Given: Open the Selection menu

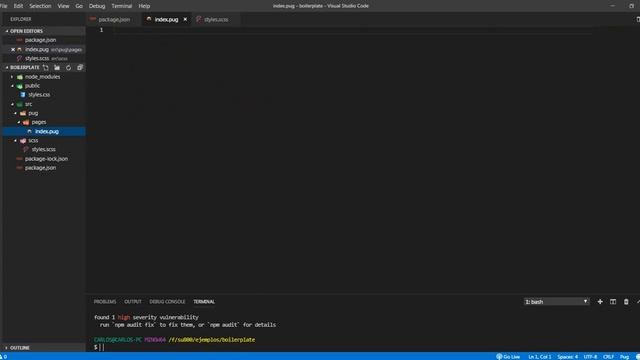Looking at the screenshot, I should [x=40, y=6].
